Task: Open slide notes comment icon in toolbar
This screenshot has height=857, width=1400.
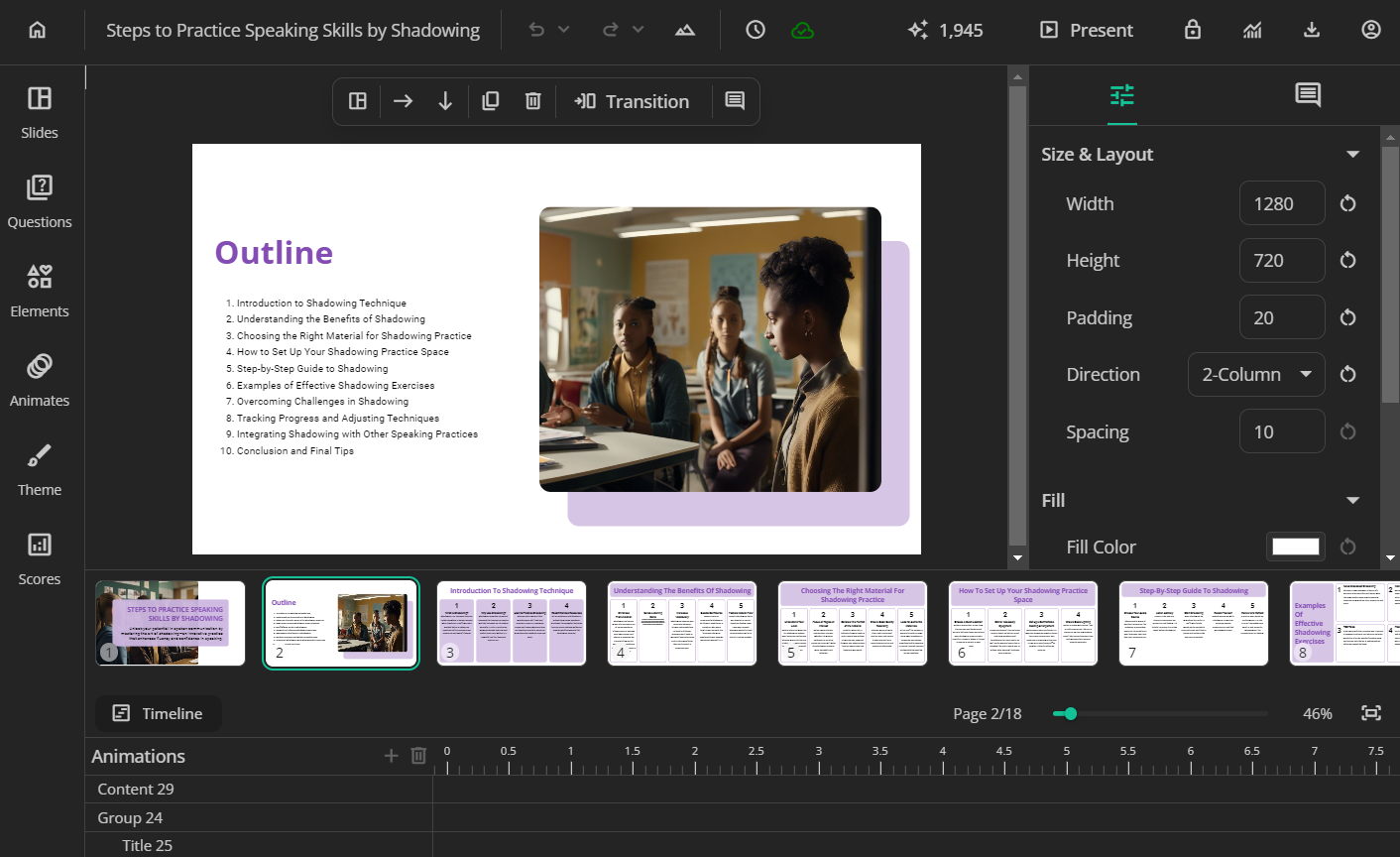Action: 735,101
